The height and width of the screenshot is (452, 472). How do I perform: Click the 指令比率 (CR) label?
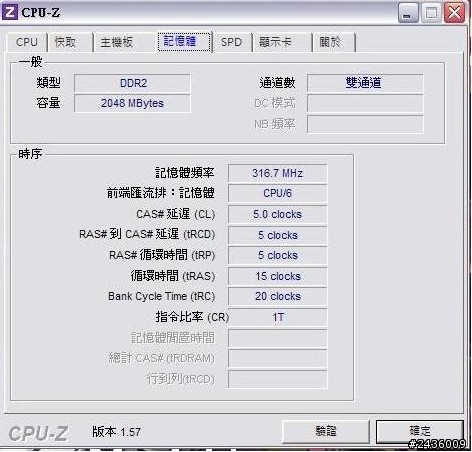[x=192, y=317]
